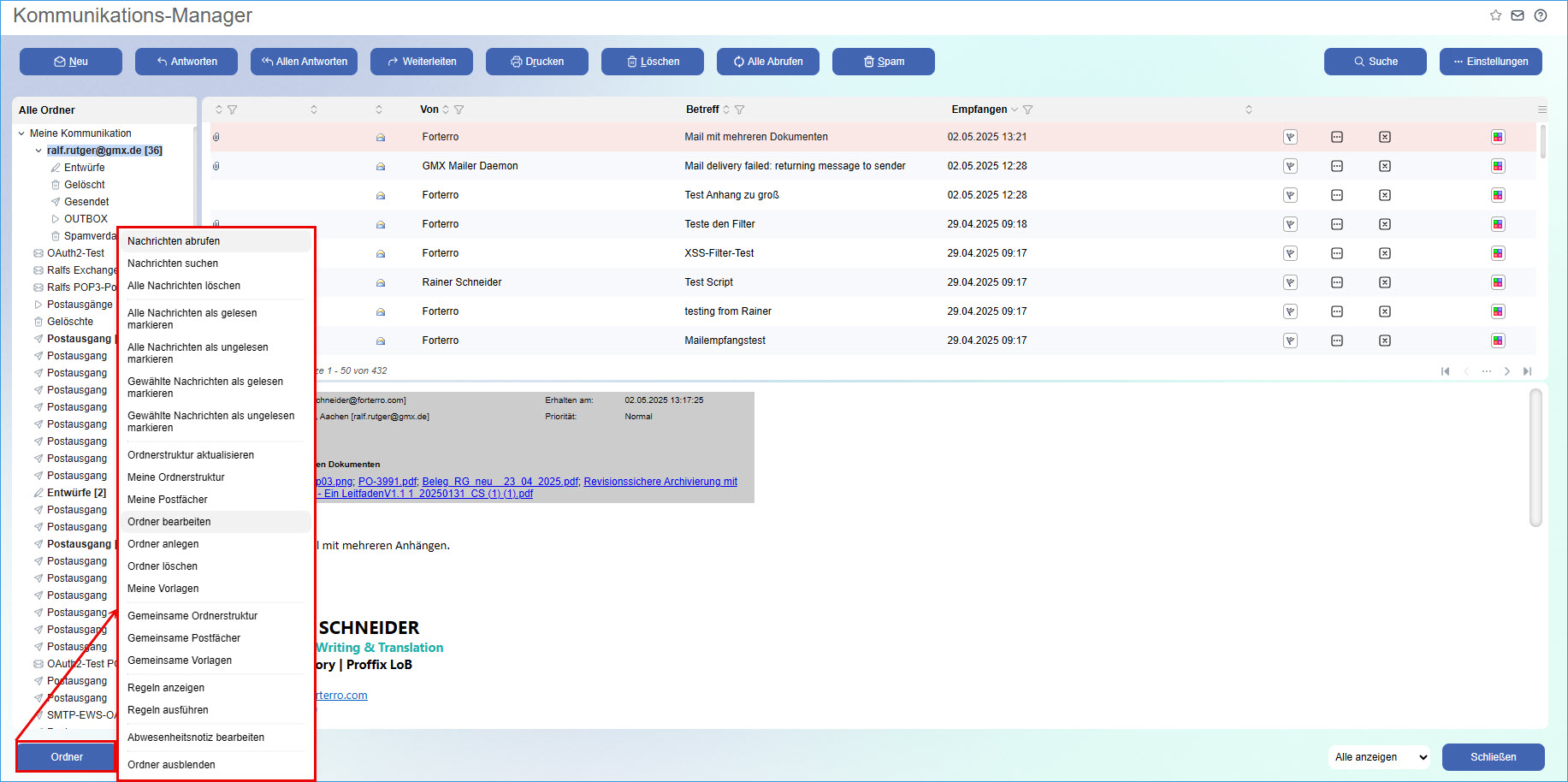Click the envelope icon in the top-right corner
Image resolution: width=1568 pixels, height=782 pixels.
[1518, 15]
